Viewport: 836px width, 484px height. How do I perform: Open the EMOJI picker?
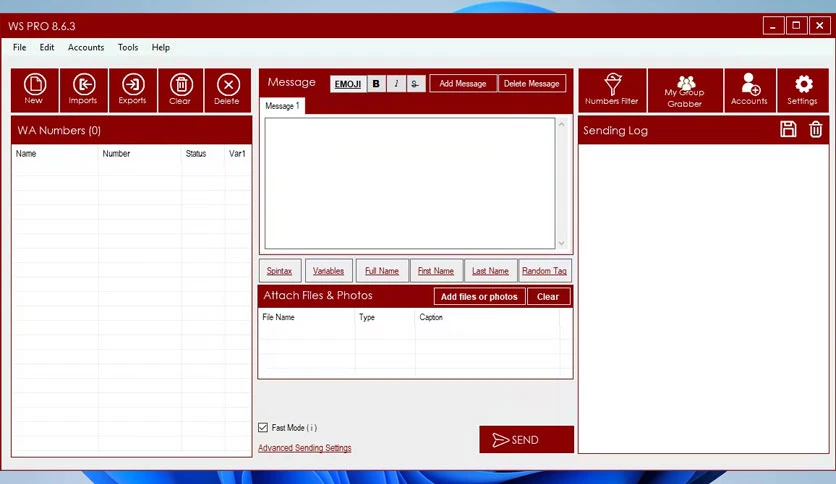pyautogui.click(x=348, y=84)
